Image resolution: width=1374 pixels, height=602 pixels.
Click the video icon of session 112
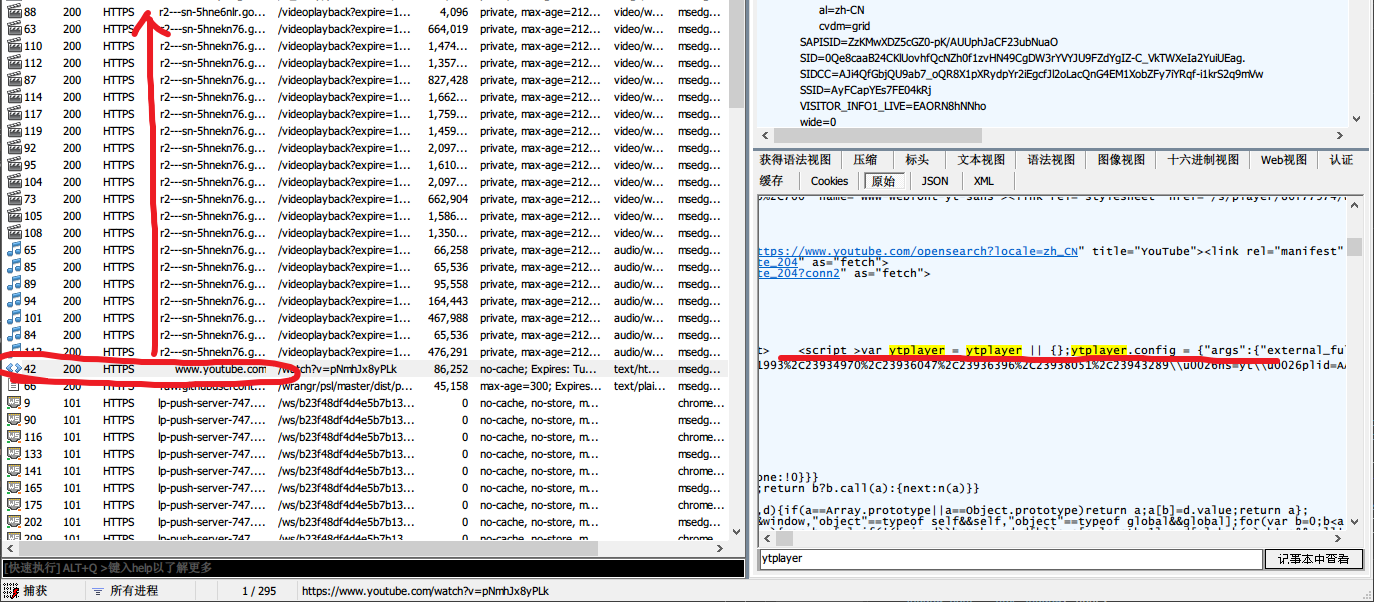pos(14,63)
